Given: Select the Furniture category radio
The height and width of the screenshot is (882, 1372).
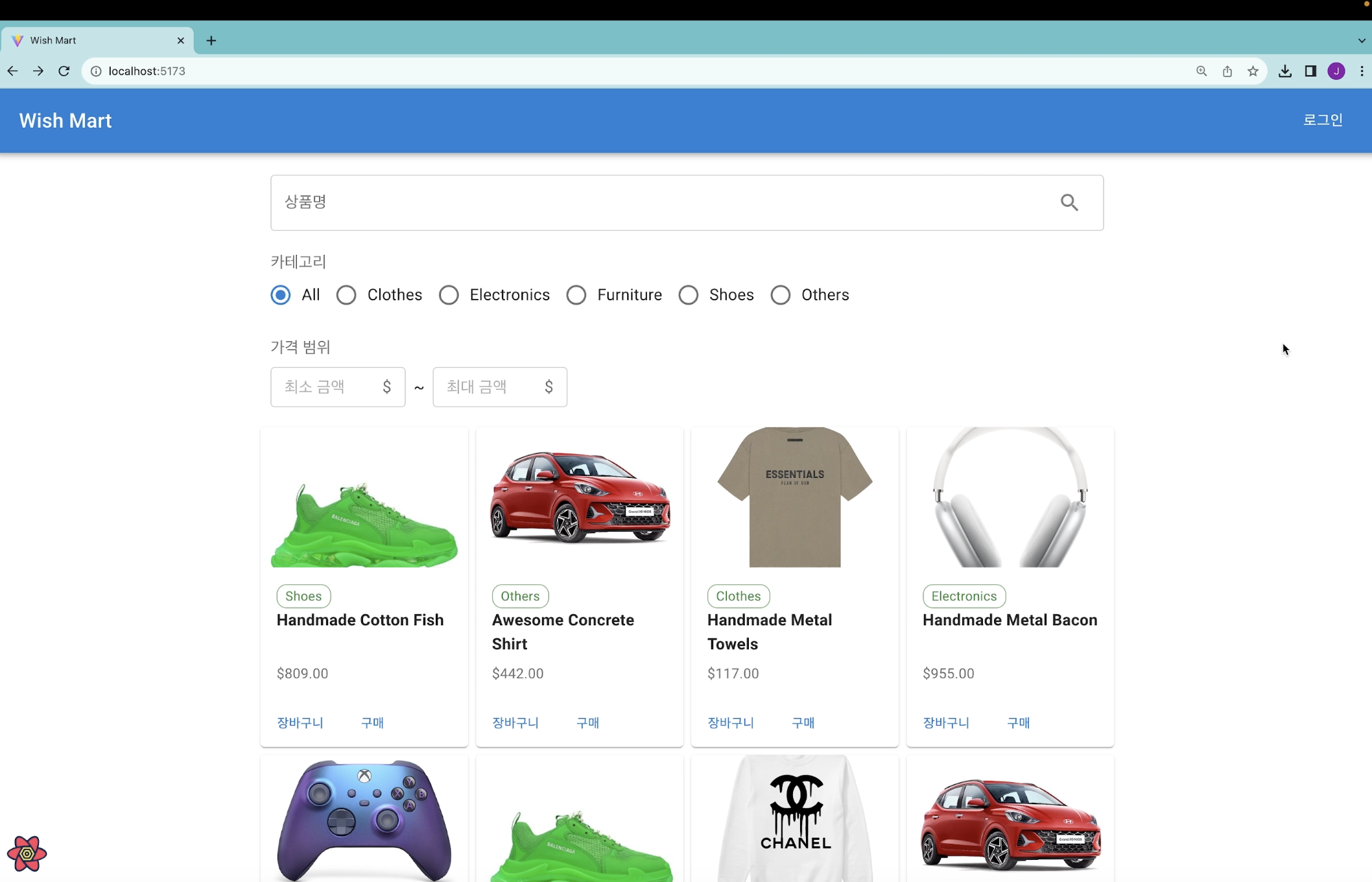Looking at the screenshot, I should tap(576, 295).
